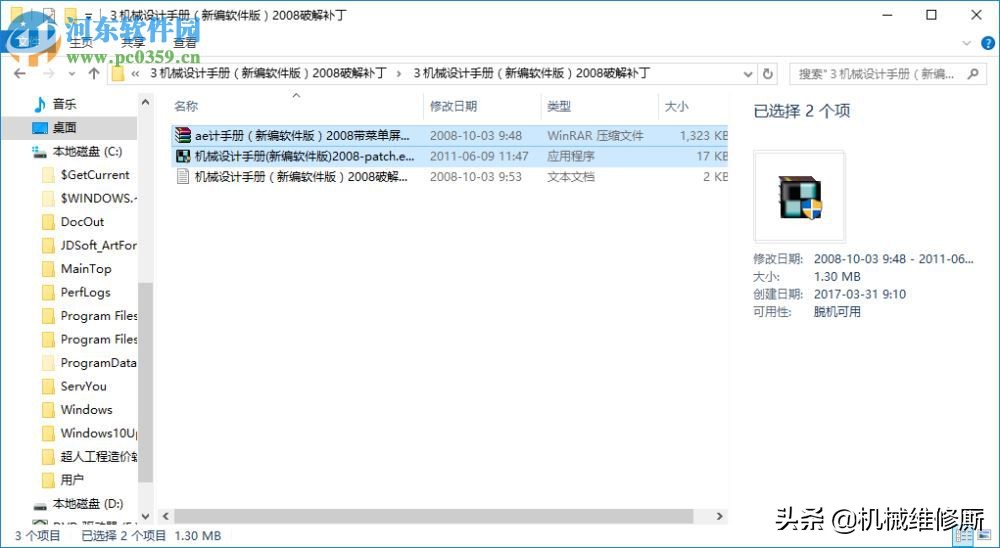
Task: Click the file name ae计手册（新编软件版）2008带菜单屏
Action: coord(302,135)
